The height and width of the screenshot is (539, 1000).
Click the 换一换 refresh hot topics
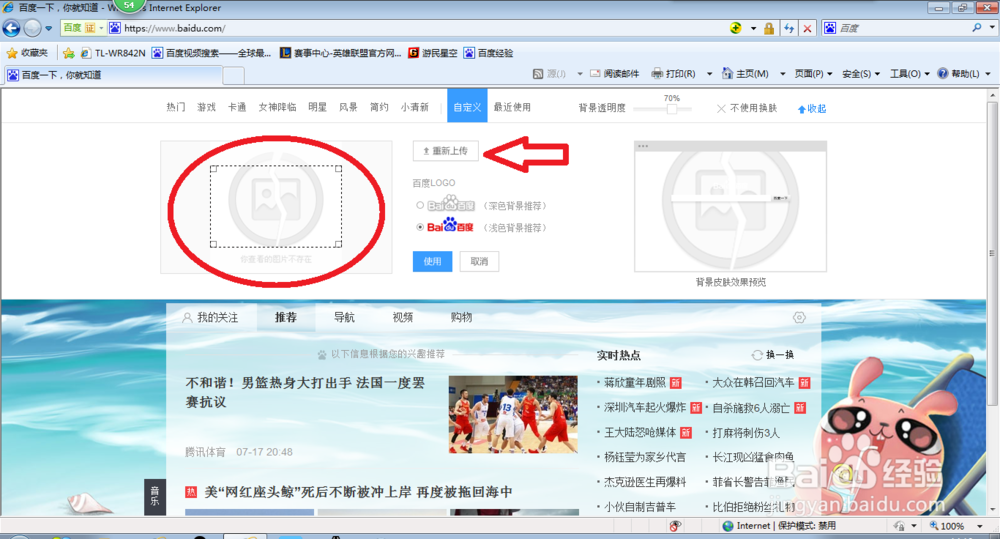click(x=773, y=355)
